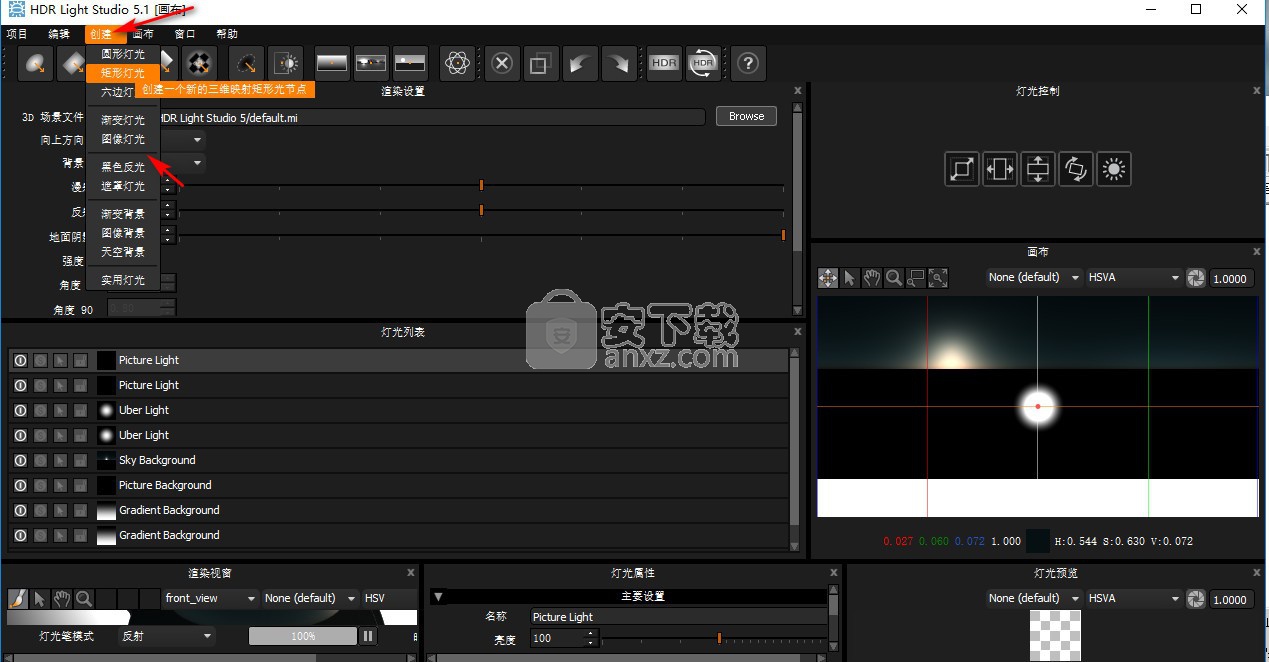The height and width of the screenshot is (662, 1269).
Task: Click the 亮度 brightness slider handle
Action: (719, 637)
